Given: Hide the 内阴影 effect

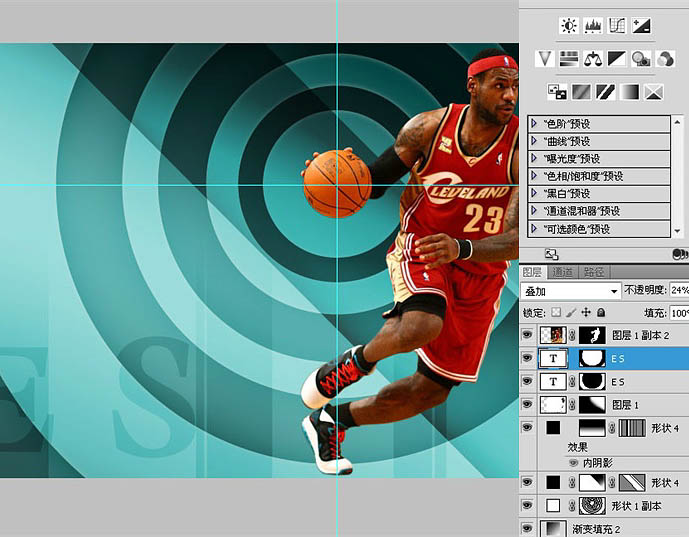Looking at the screenshot, I should [573, 463].
